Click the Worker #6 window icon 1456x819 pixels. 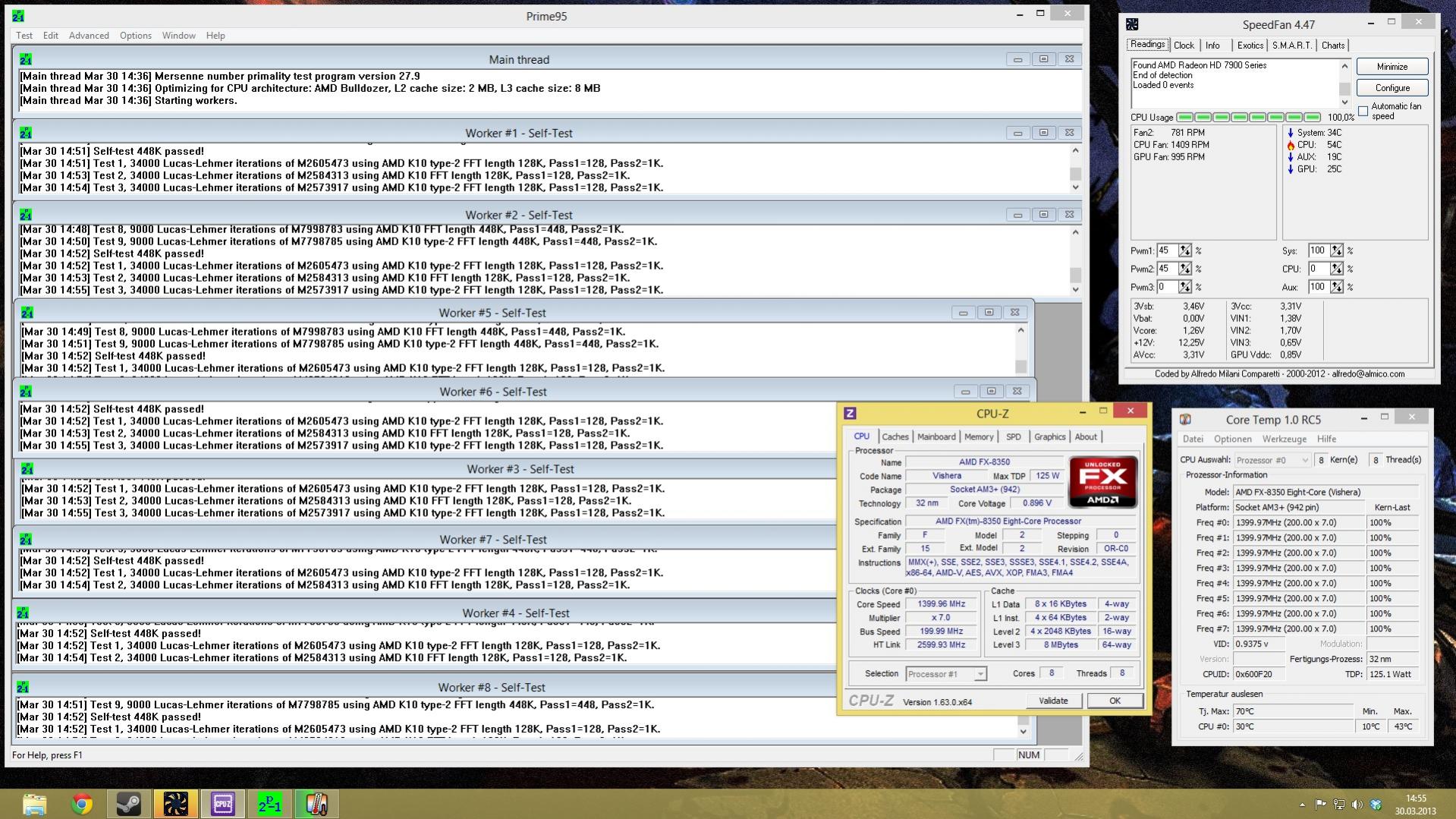(x=26, y=392)
